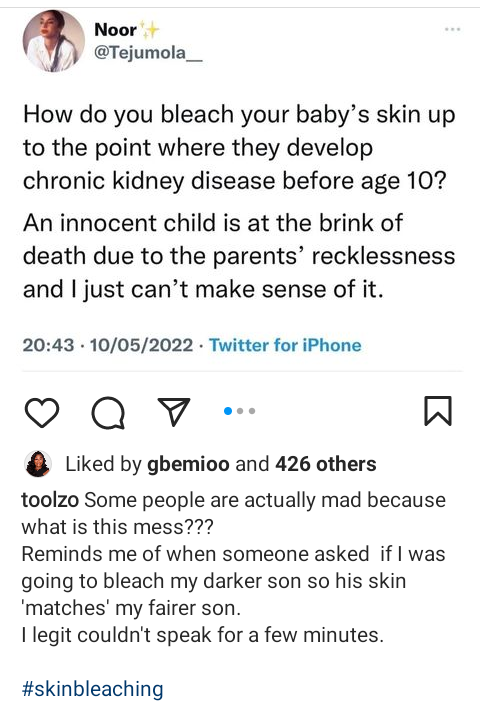
Task: Select the first carousel dot indicator
Action: 228,411
